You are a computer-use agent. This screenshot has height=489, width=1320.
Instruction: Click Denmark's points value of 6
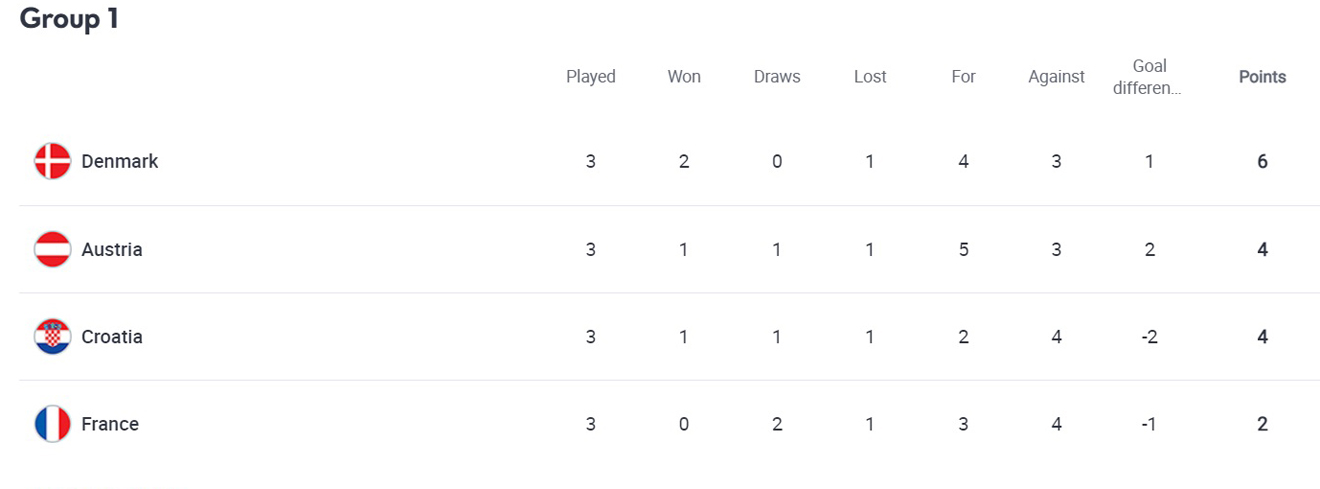click(x=1262, y=161)
